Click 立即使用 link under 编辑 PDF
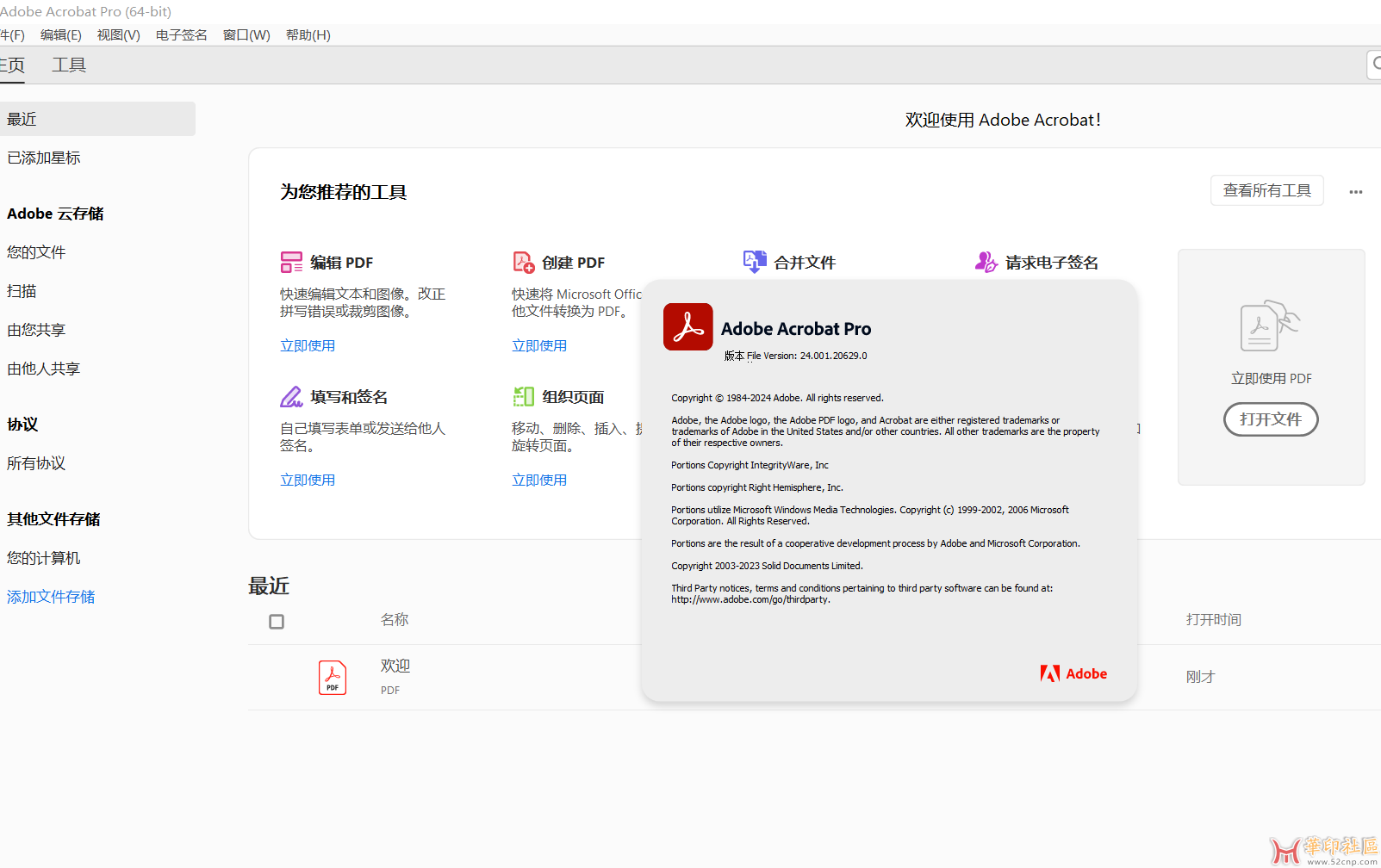Screen dimensions: 1381x868 [308, 345]
